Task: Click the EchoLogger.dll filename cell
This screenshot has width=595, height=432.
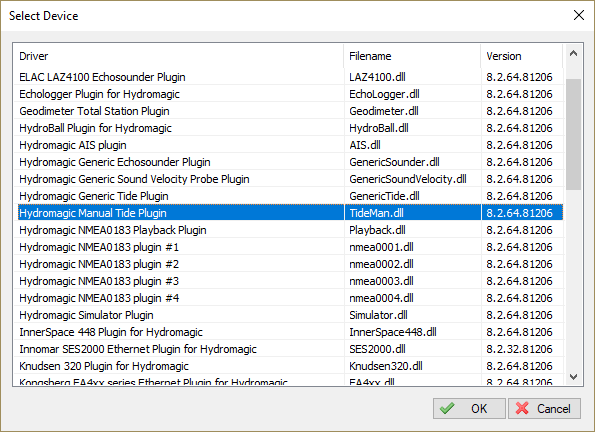Action: [384, 94]
